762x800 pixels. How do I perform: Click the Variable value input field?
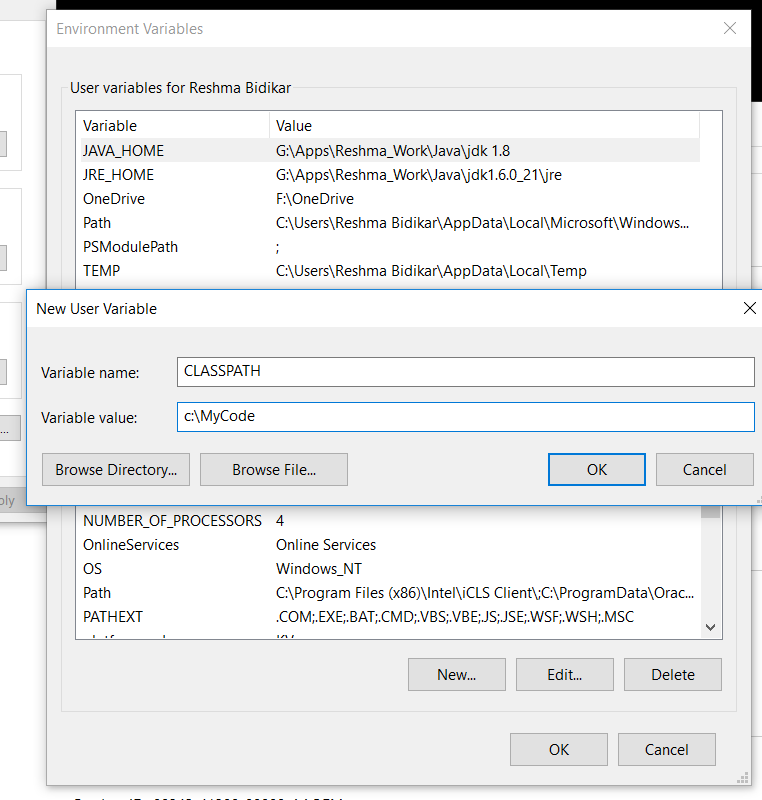pyautogui.click(x=465, y=417)
